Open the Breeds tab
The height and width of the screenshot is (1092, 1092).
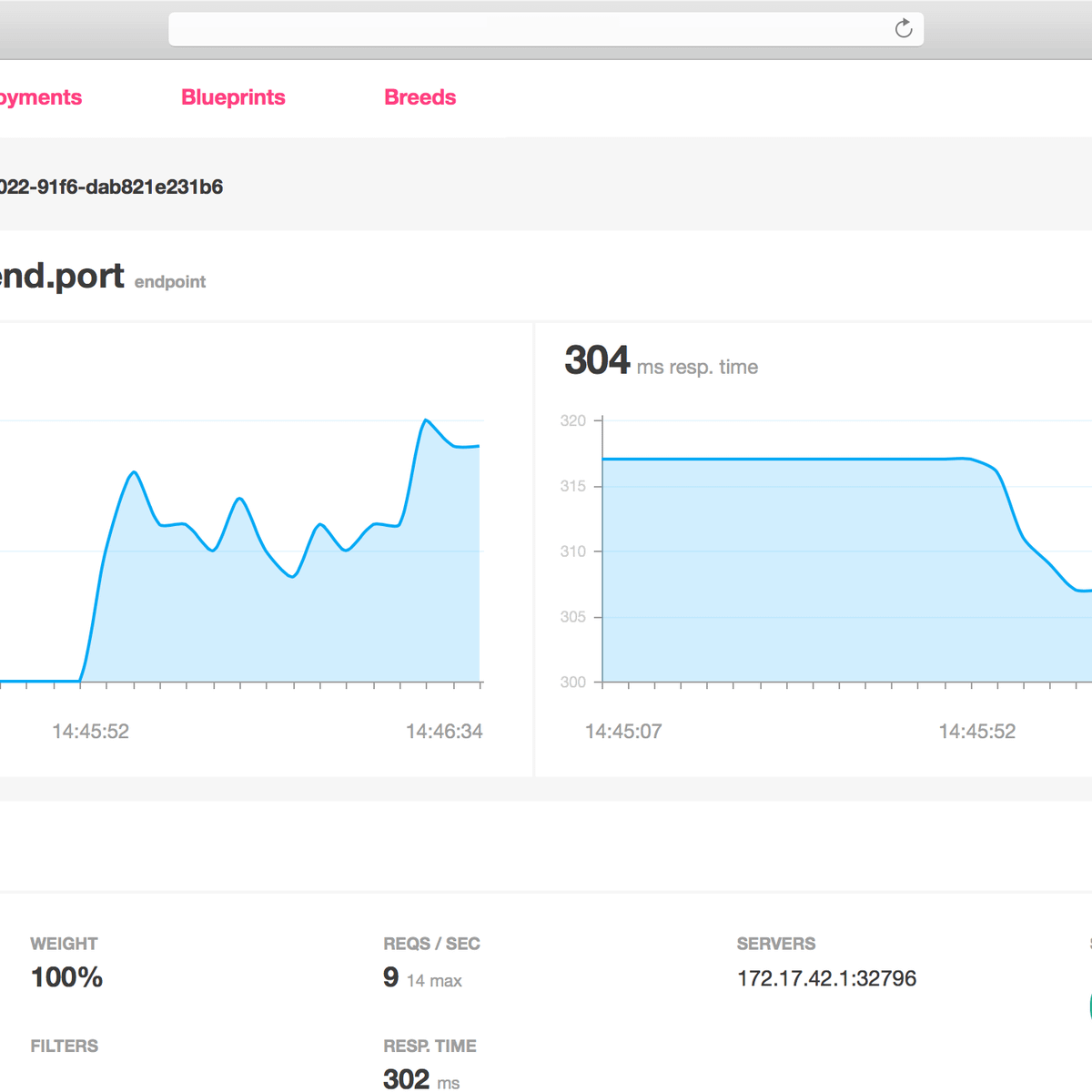click(x=420, y=97)
